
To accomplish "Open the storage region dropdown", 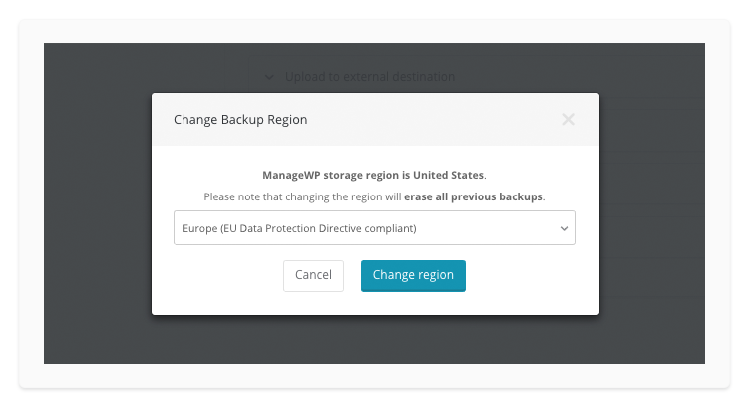I will coord(375,228).
